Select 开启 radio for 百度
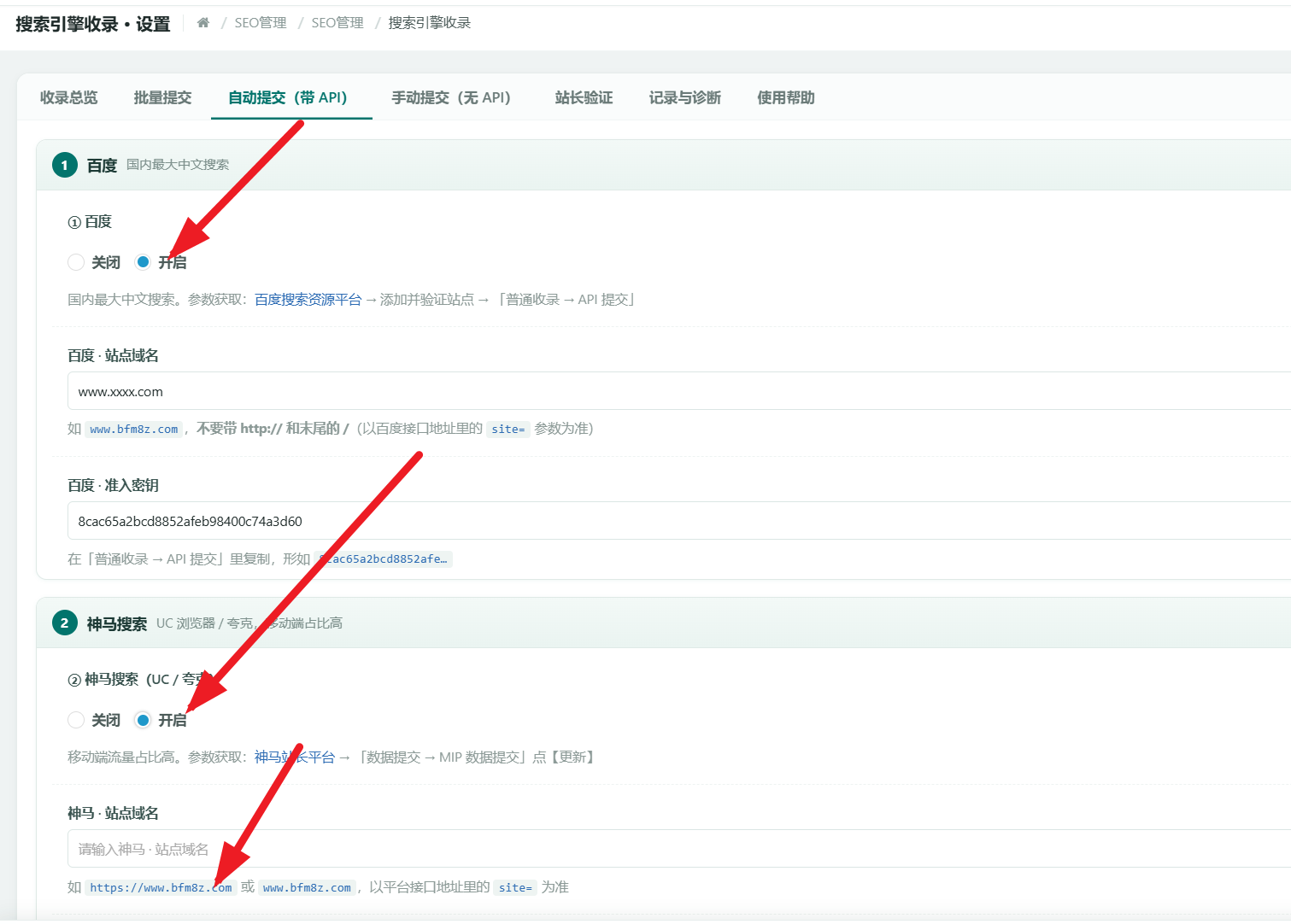Viewport: 1291px width, 924px height. coord(143,262)
